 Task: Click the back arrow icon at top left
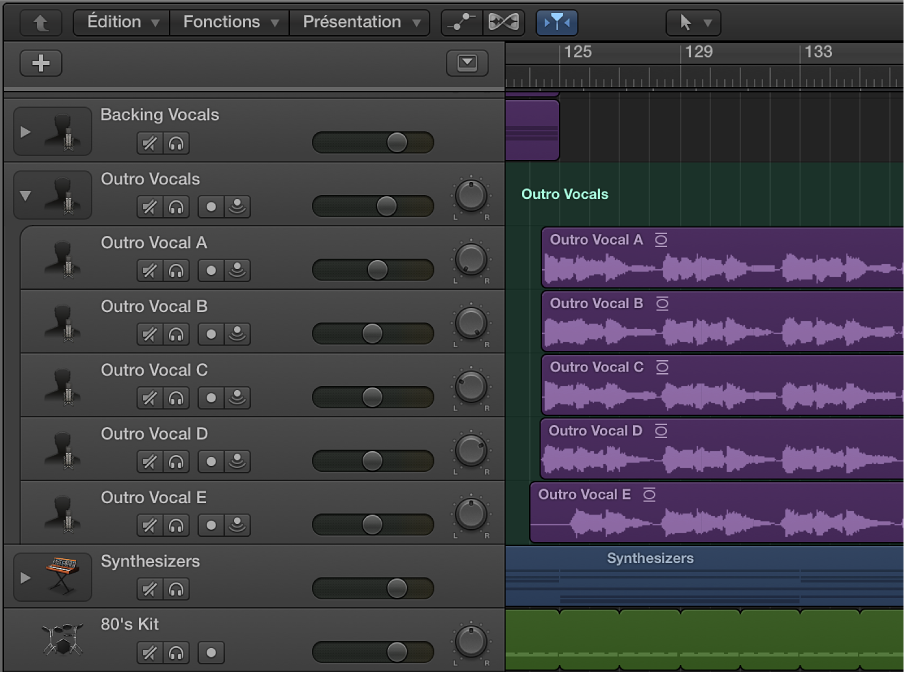coord(39,22)
